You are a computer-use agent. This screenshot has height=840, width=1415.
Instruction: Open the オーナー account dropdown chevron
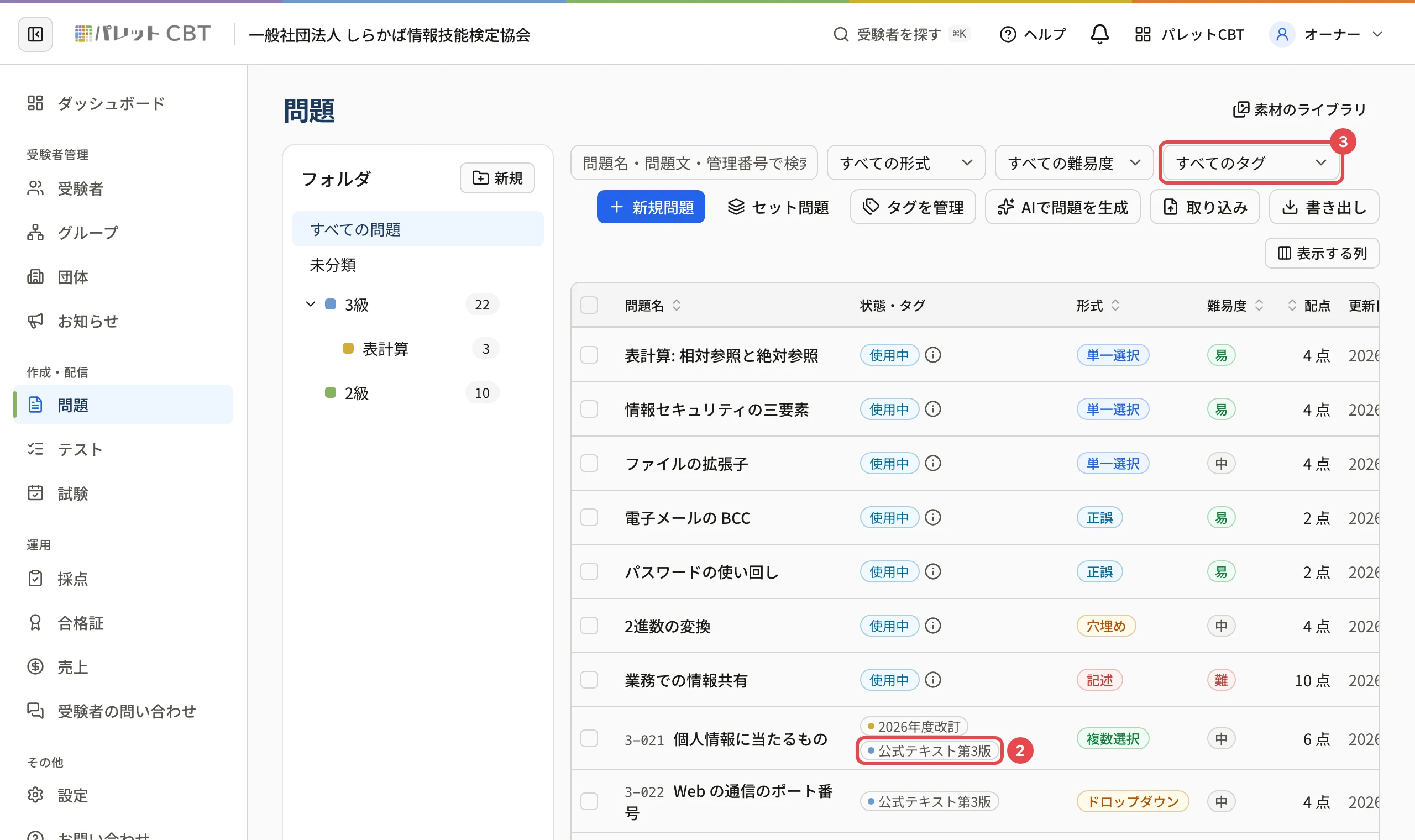click(x=1377, y=34)
